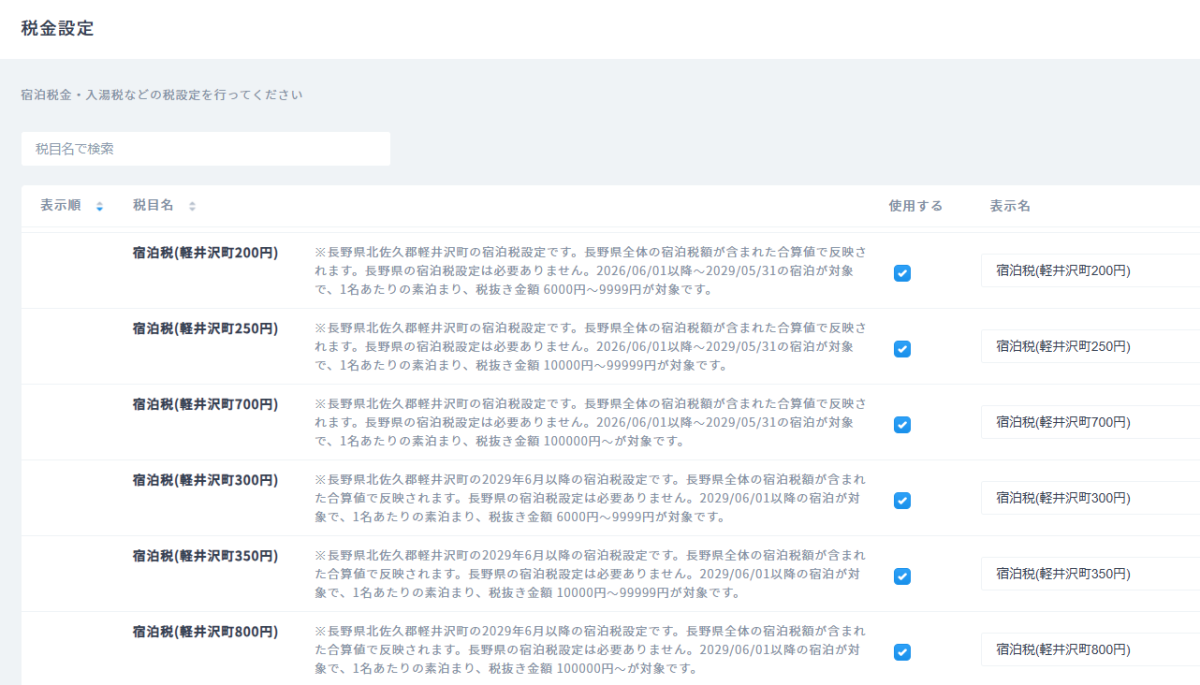Edit 表示名 field for 宿泊税(軽井沢町350円)
The image size is (1200, 685).
[1090, 574]
